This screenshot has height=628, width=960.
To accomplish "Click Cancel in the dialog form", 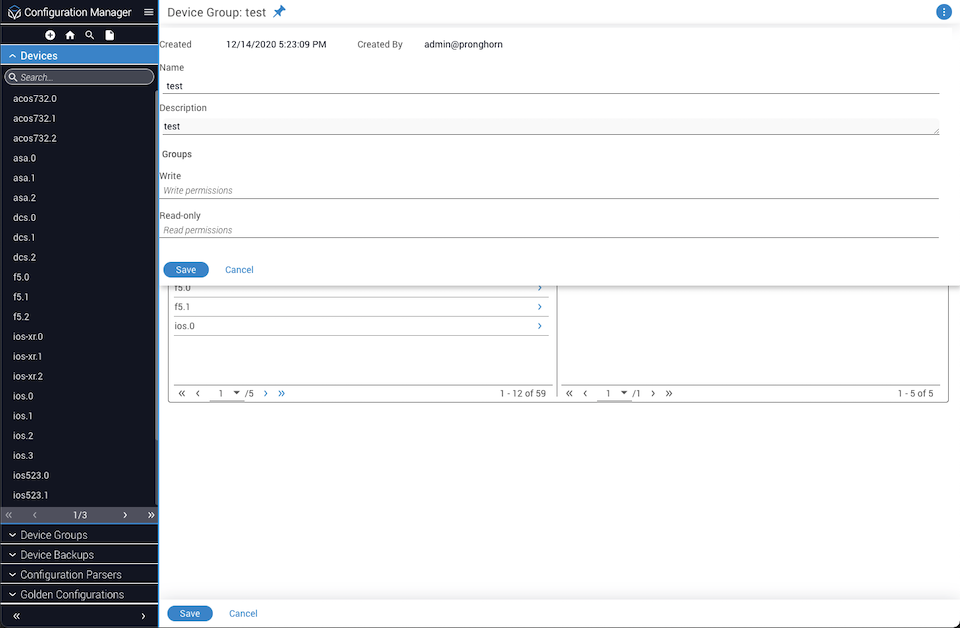I will (239, 270).
